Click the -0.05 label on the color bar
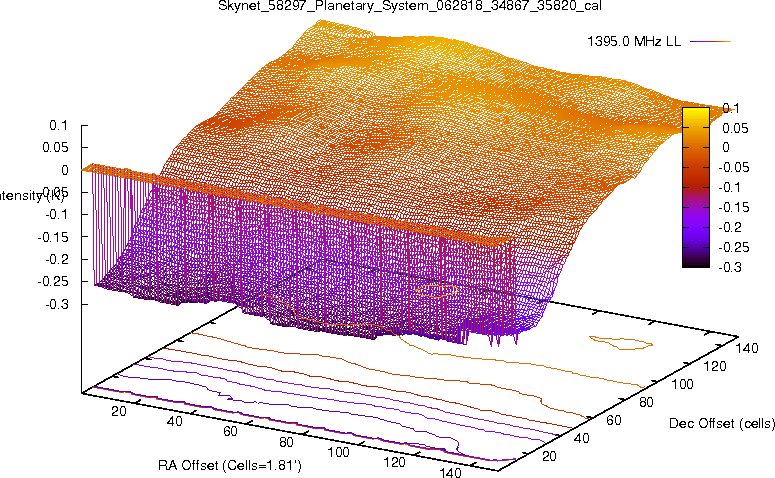Screen dimensions: 775x478 [733, 167]
